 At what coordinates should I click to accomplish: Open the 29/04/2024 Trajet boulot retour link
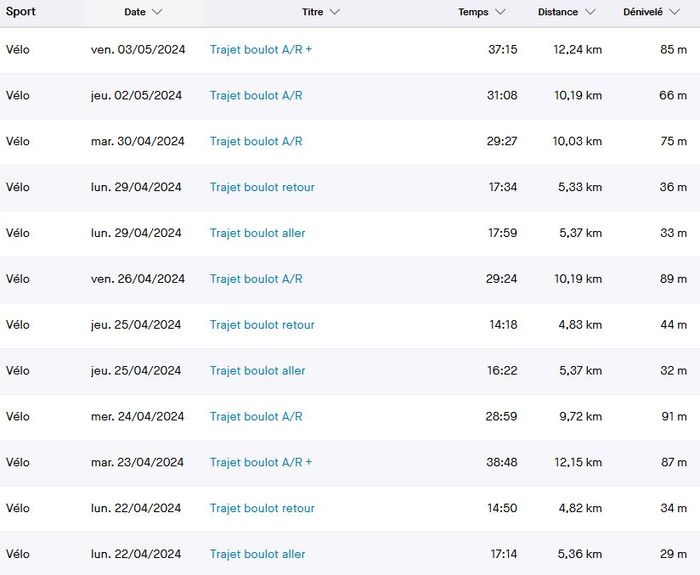[262, 187]
